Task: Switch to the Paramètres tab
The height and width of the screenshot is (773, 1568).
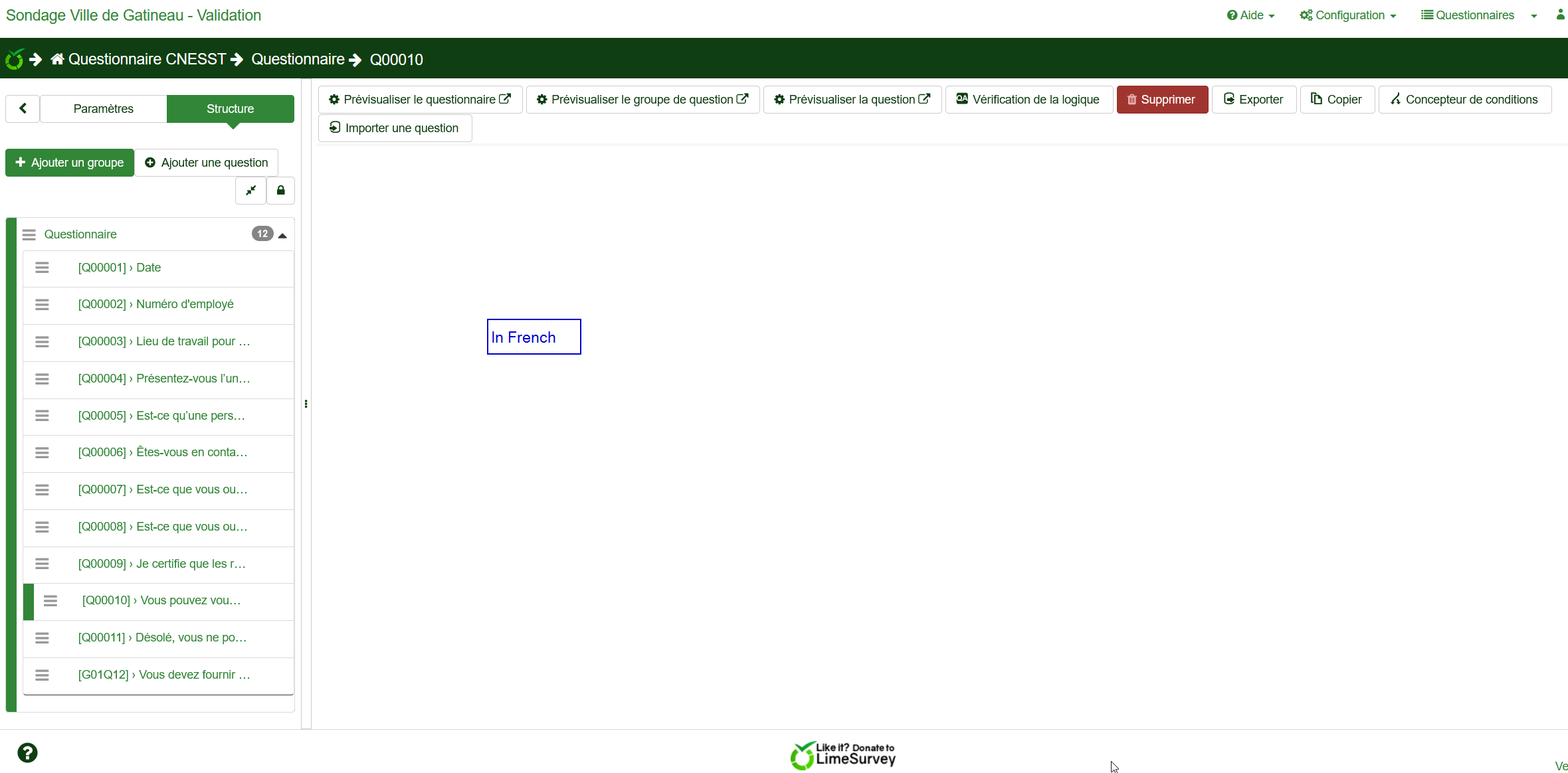Action: (103, 108)
